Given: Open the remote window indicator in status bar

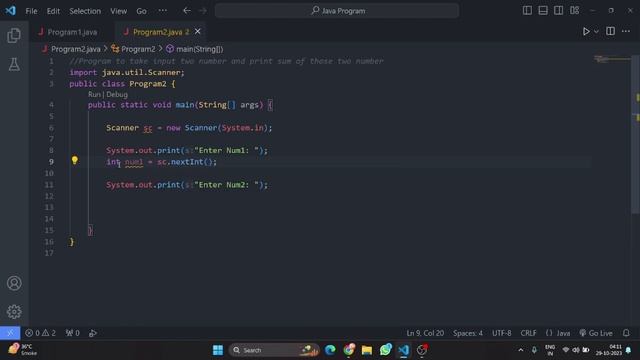Looking at the screenshot, I should (10, 333).
